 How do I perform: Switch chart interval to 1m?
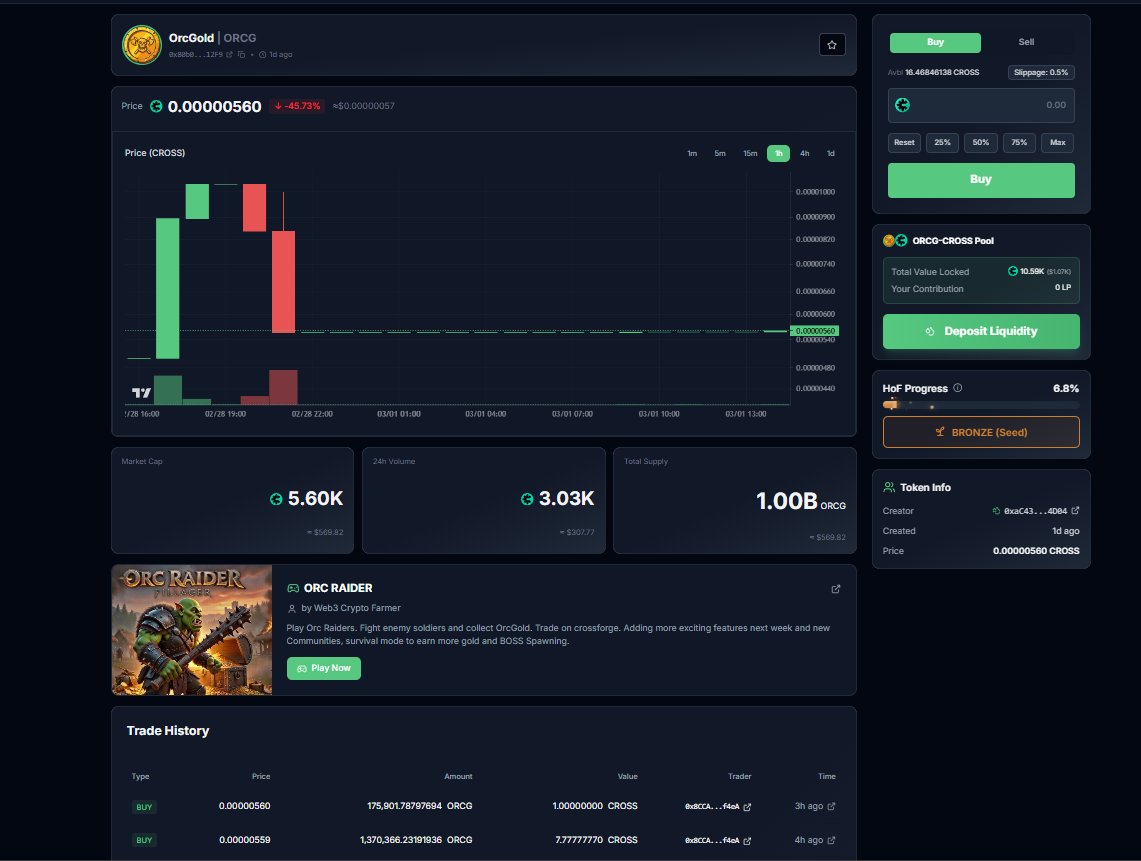(x=690, y=153)
